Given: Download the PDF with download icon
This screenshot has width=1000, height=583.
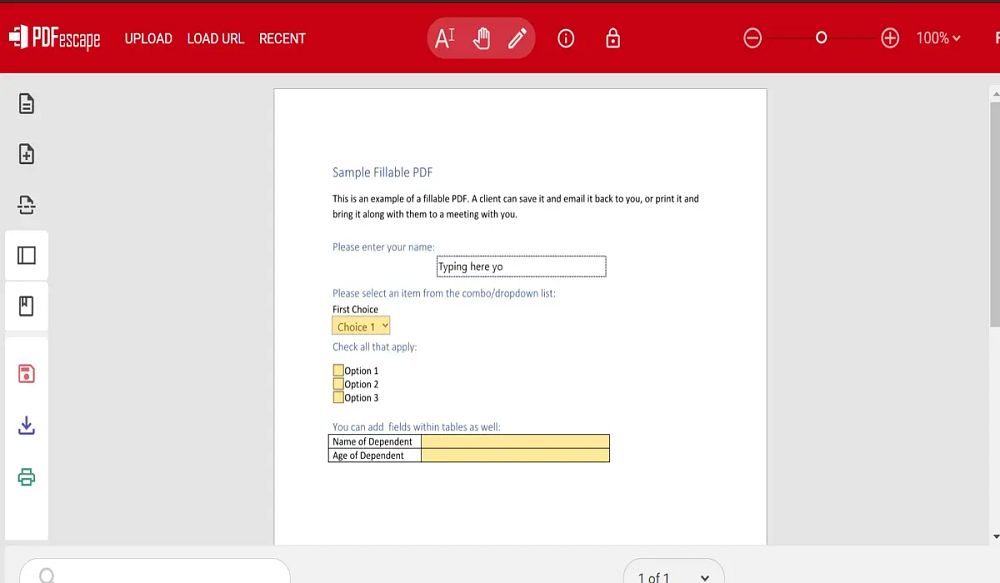Looking at the screenshot, I should click(x=26, y=425).
